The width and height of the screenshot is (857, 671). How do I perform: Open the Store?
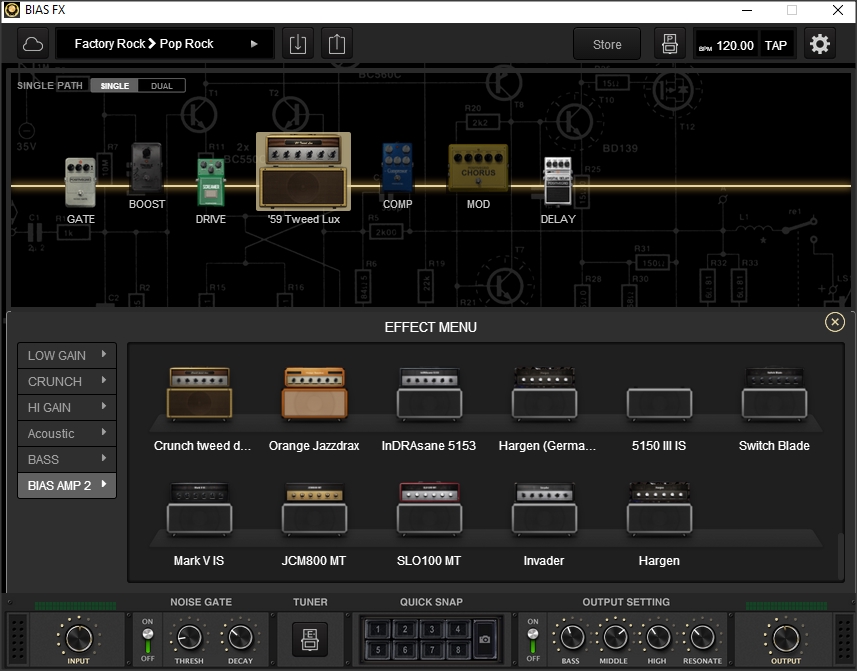pyautogui.click(x=607, y=43)
